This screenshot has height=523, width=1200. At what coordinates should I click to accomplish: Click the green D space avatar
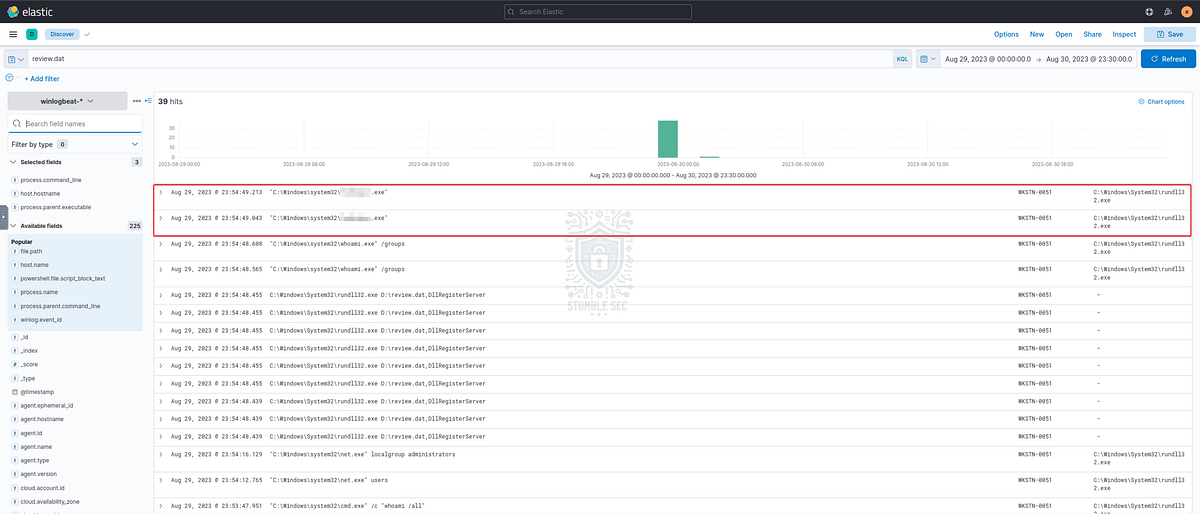tap(32, 34)
